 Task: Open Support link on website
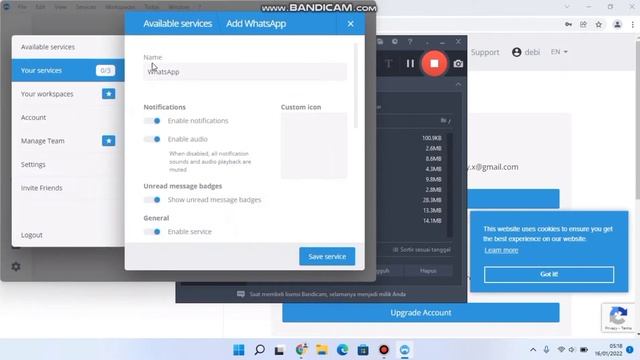pos(485,52)
